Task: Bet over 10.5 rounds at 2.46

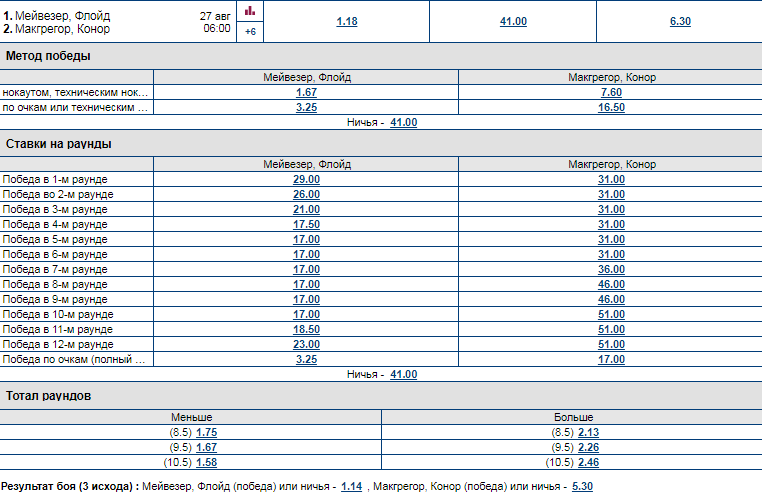Action: click(589, 463)
